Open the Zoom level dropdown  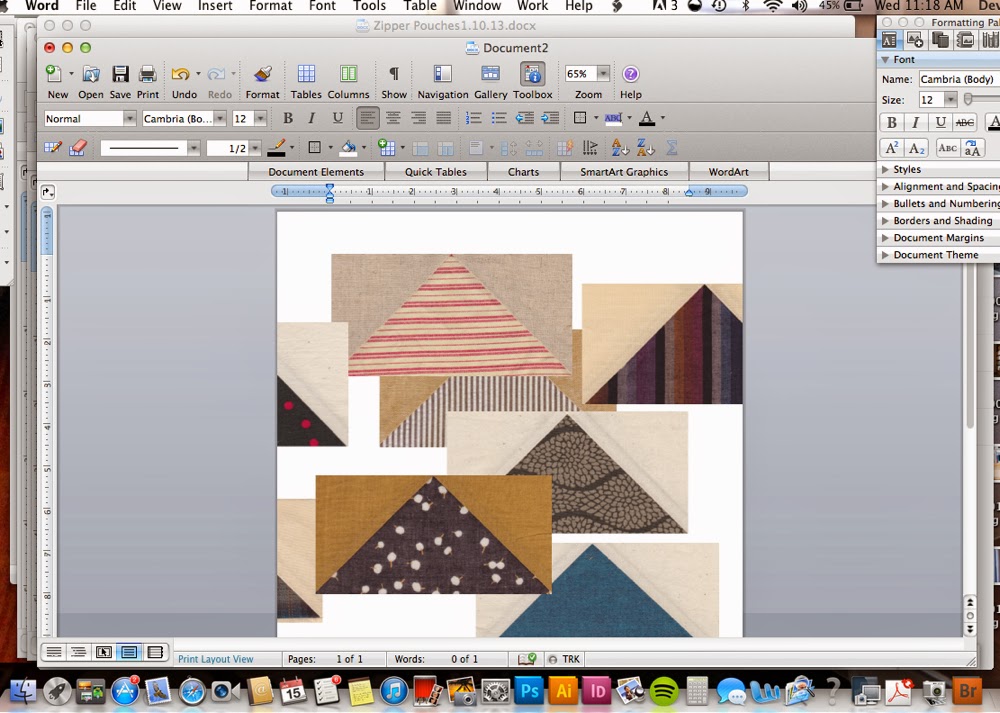[x=600, y=72]
